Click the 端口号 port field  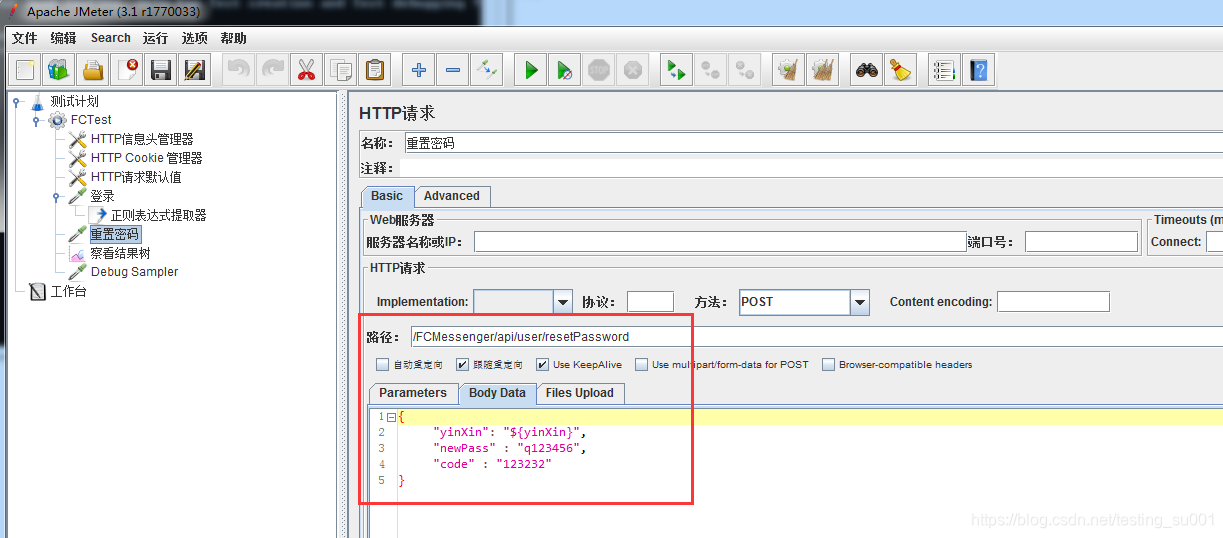pos(1081,241)
